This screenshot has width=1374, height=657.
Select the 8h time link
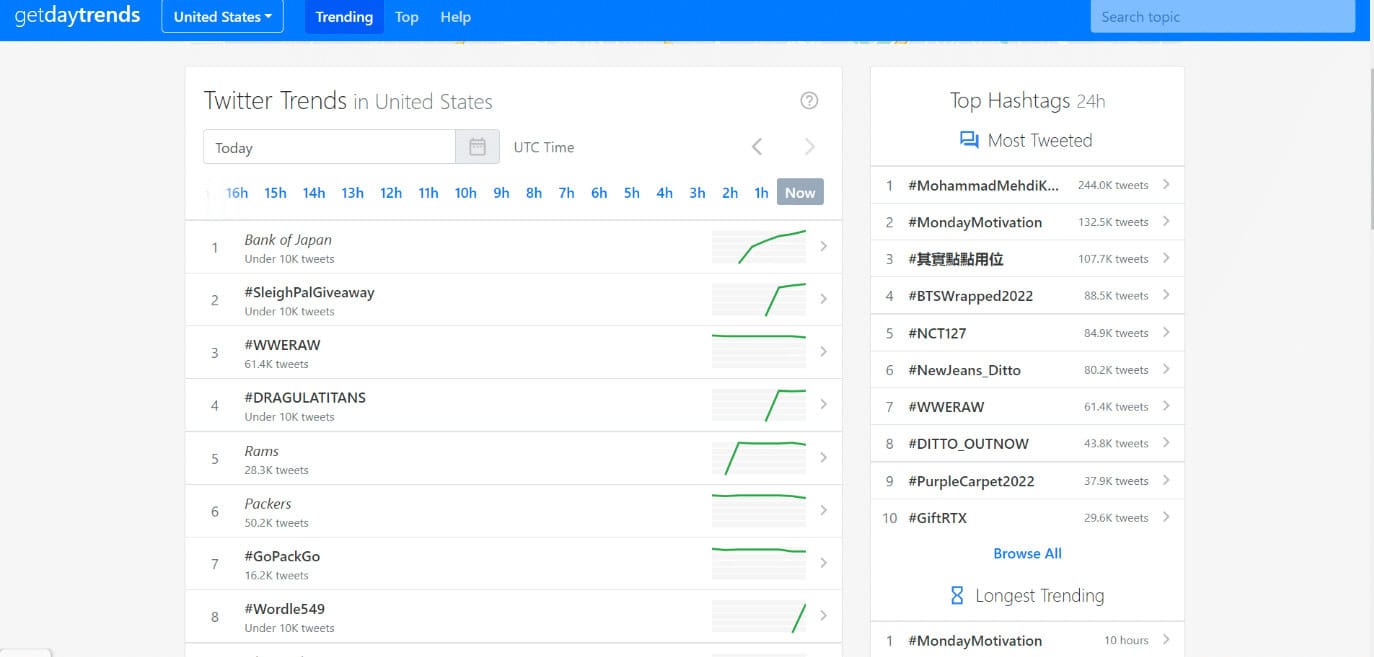534,193
